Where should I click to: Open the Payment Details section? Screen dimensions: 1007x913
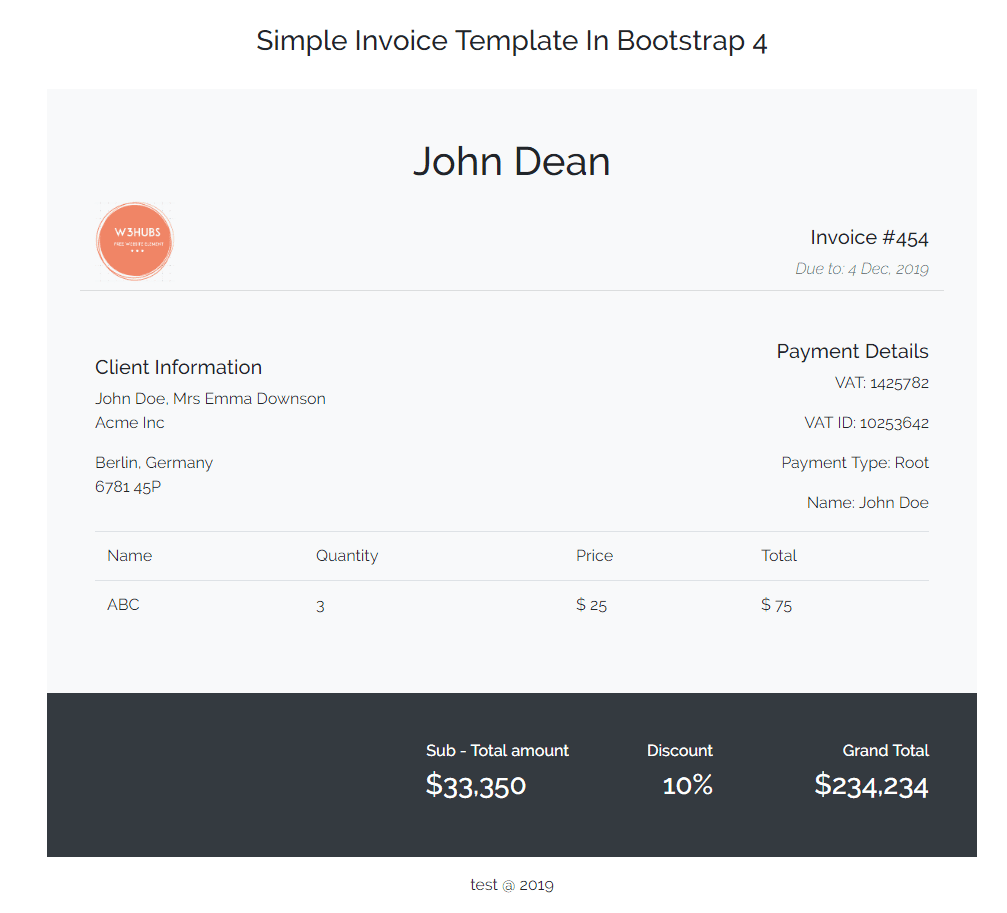coord(852,351)
